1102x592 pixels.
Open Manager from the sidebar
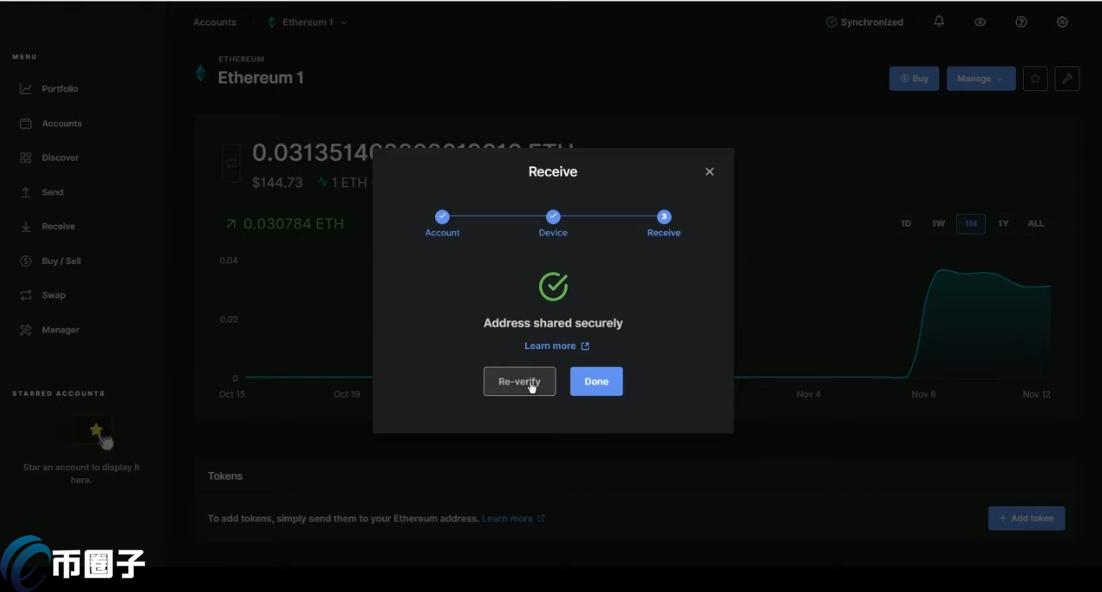[x=49, y=330]
